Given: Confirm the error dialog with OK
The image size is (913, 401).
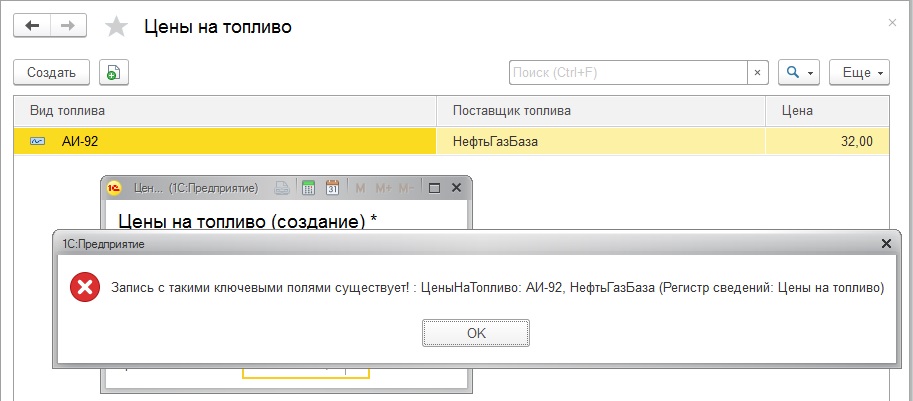Looking at the screenshot, I should (x=475, y=332).
